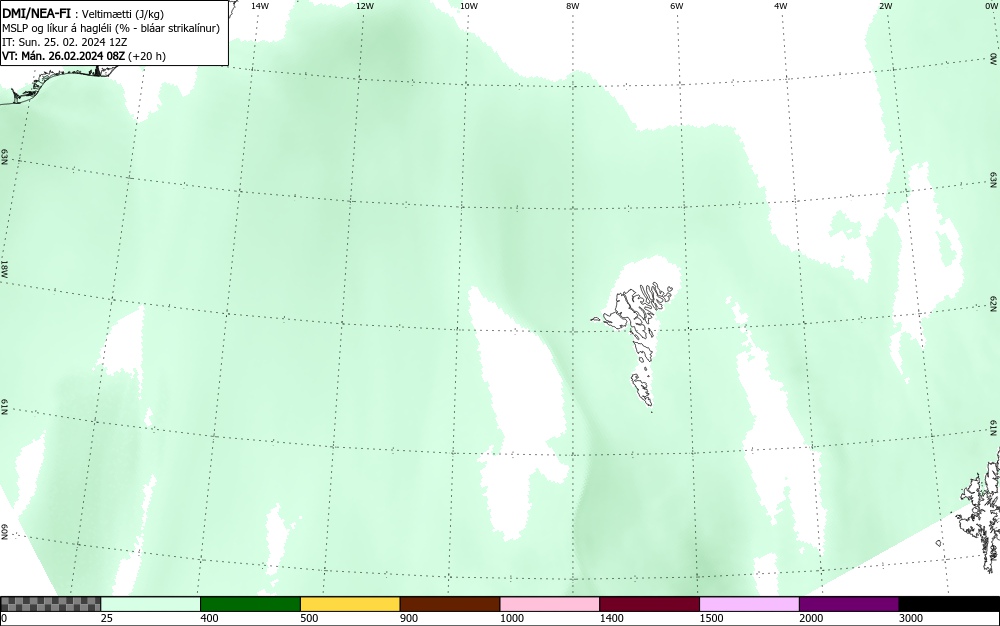Click the '61N' label on right edge
Image resolution: width=1000 pixels, height=626 pixels.
(994, 428)
